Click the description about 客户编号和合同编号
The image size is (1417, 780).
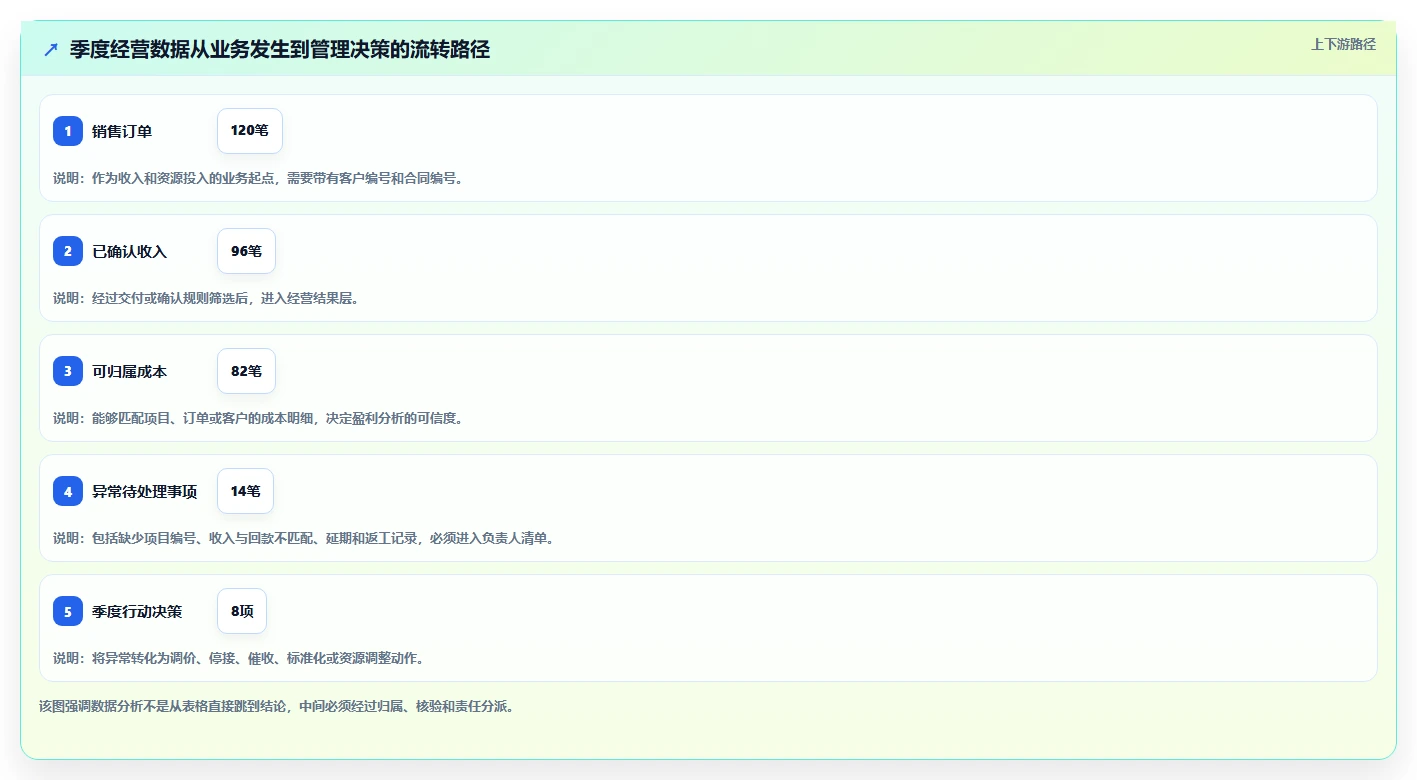[258, 178]
